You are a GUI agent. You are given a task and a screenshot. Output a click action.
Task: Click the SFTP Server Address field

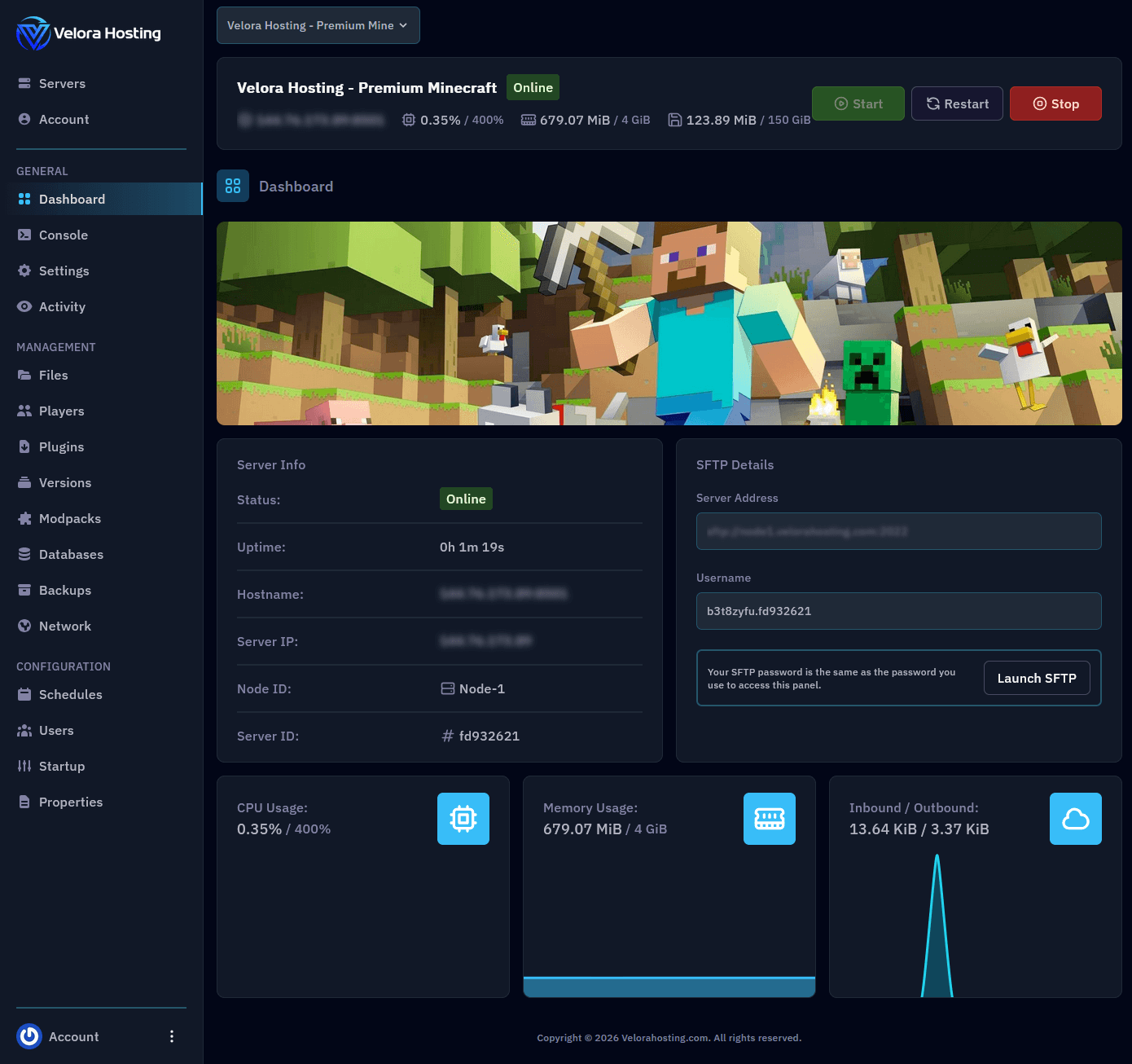[x=898, y=531]
